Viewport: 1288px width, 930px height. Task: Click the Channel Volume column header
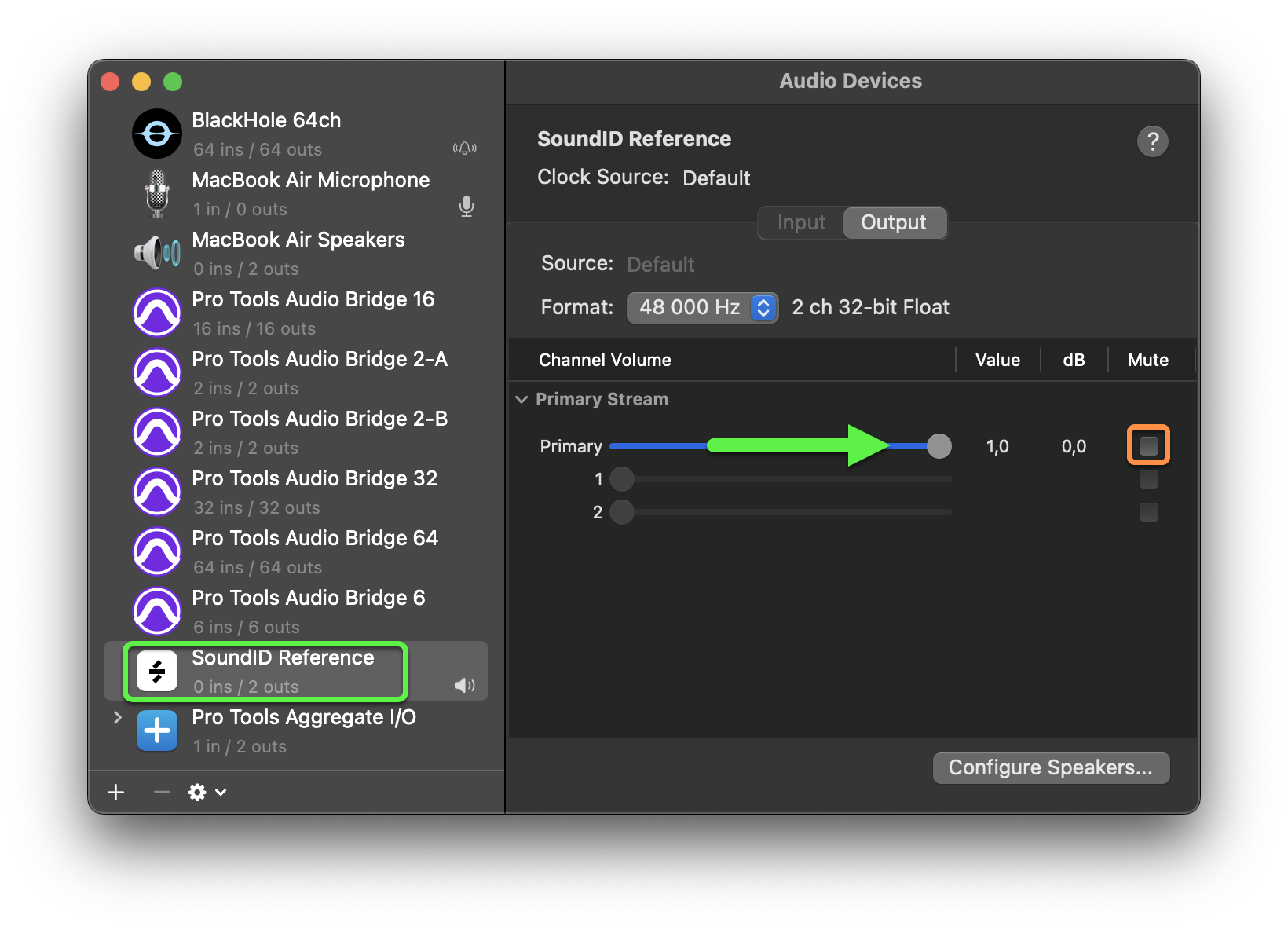(605, 361)
